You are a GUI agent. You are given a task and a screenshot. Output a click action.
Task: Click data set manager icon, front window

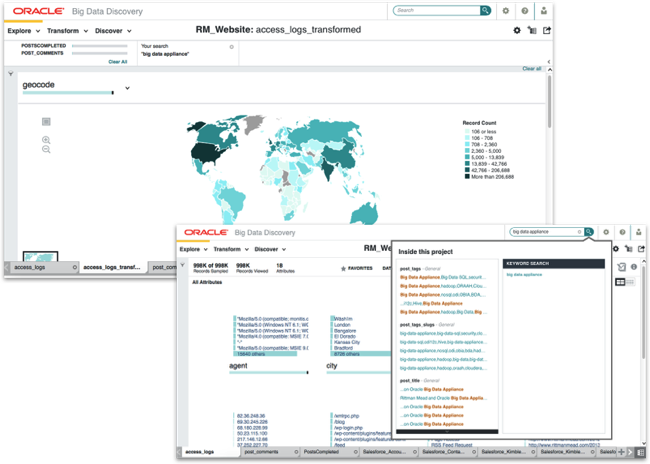coord(629,249)
